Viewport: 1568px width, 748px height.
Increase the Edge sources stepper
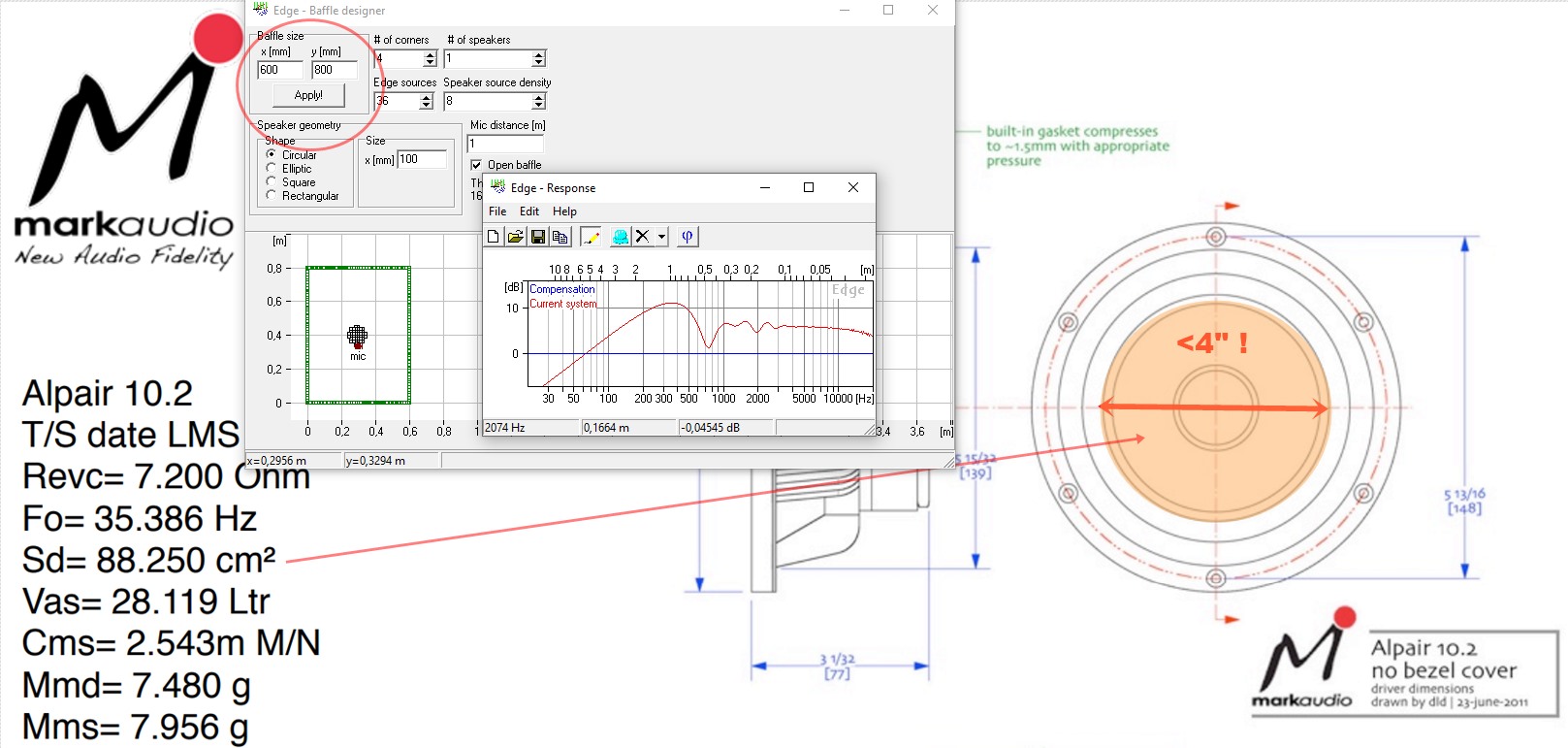click(427, 97)
